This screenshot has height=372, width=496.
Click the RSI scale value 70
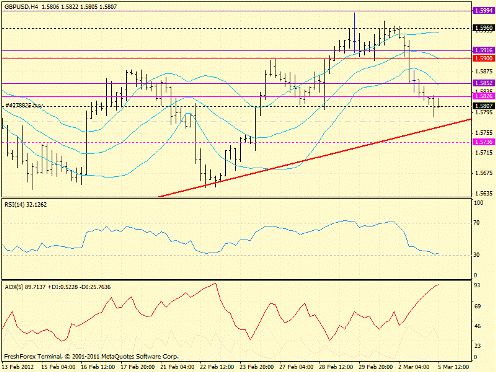477,223
